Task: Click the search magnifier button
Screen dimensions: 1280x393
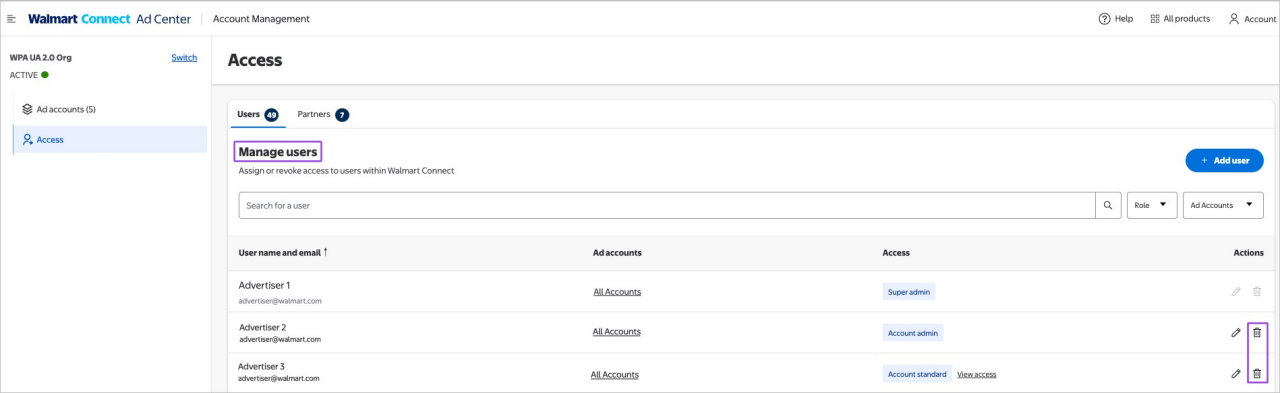Action: (x=1108, y=205)
